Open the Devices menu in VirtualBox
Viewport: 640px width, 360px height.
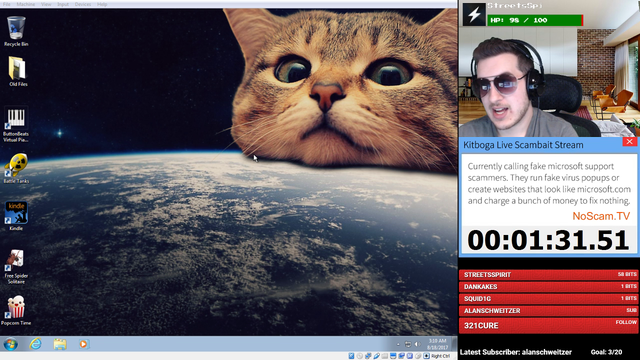83,4
